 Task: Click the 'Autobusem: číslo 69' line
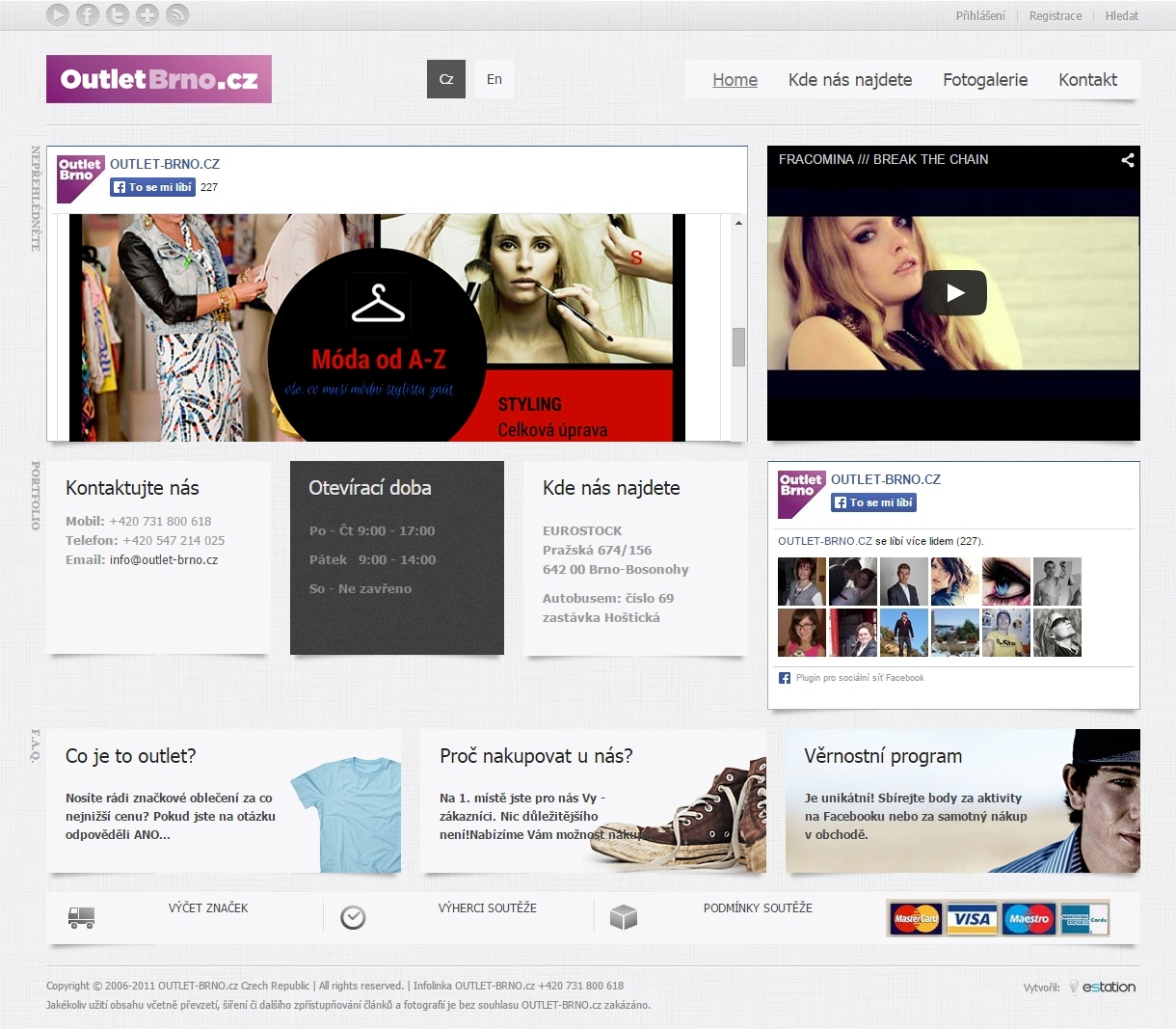(608, 598)
